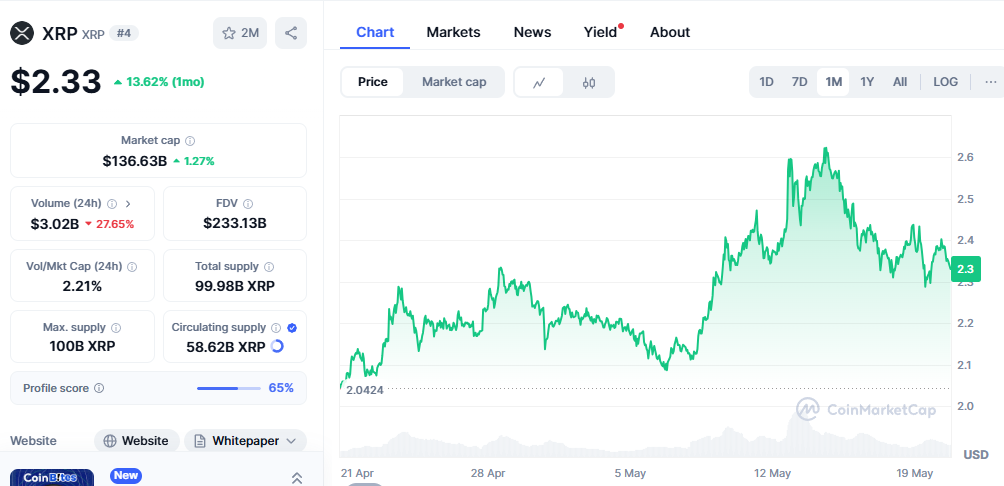The image size is (1004, 486).
Task: Open the Yield tab
Action: (600, 32)
